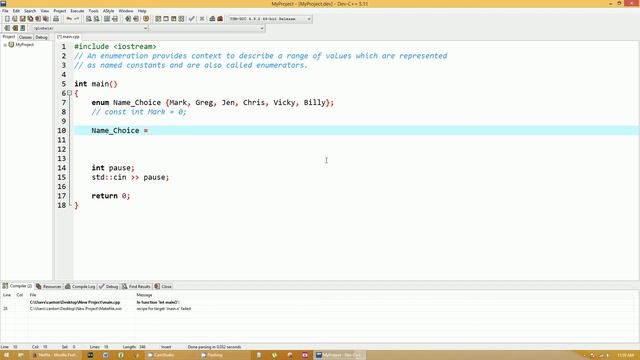640x360 pixels.
Task: Click 'return 0;' on line 17
Action: (111, 196)
